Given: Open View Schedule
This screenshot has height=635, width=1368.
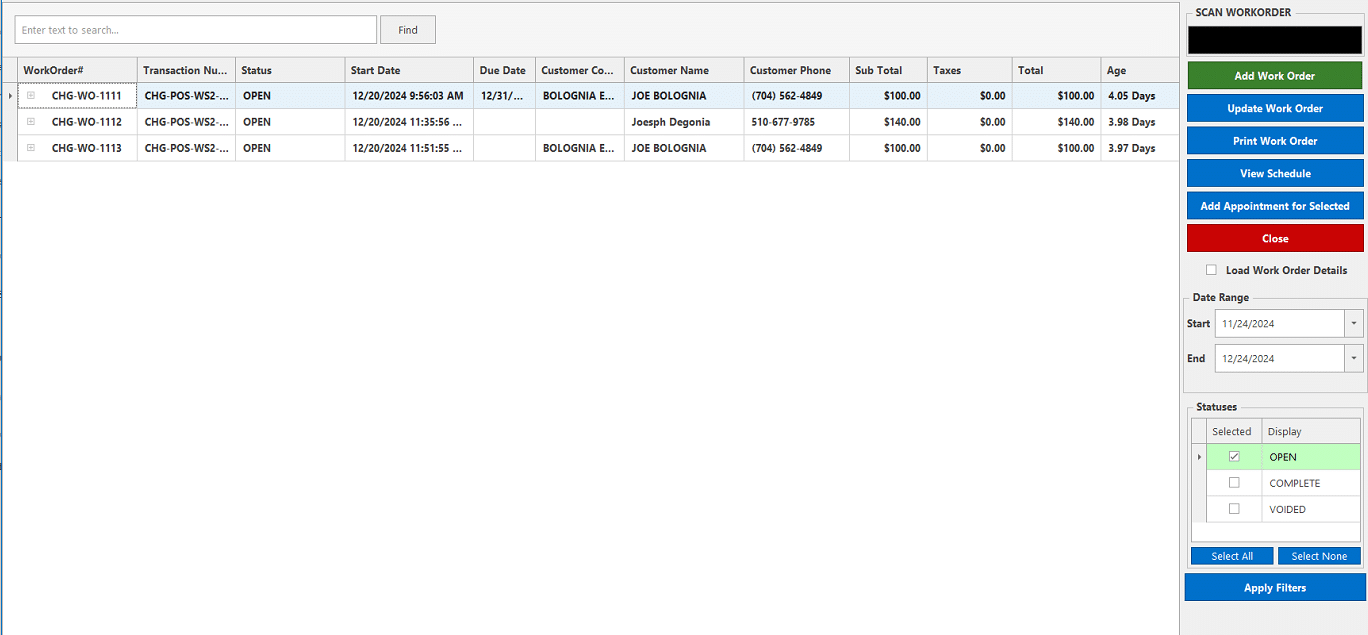Looking at the screenshot, I should 1275,173.
